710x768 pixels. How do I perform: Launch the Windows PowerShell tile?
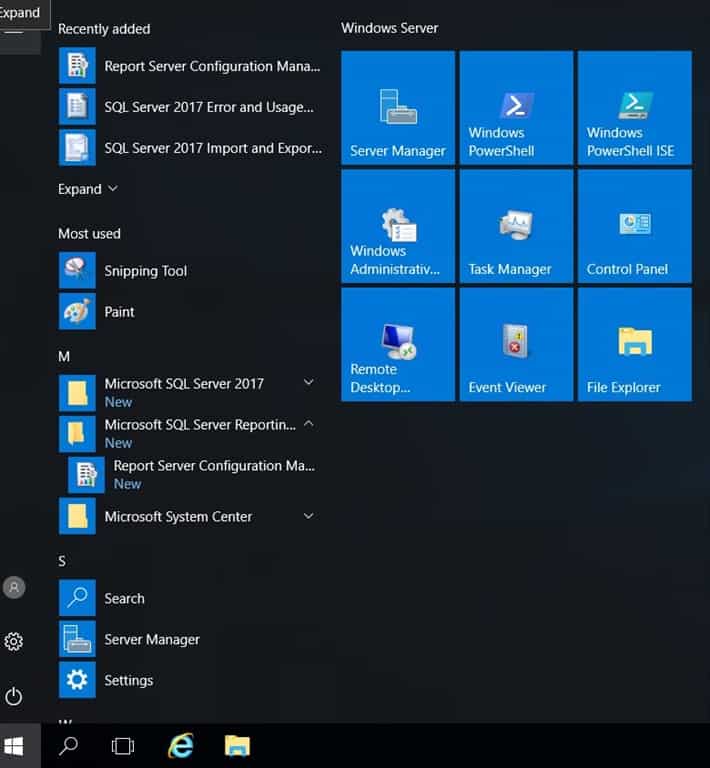click(516, 107)
